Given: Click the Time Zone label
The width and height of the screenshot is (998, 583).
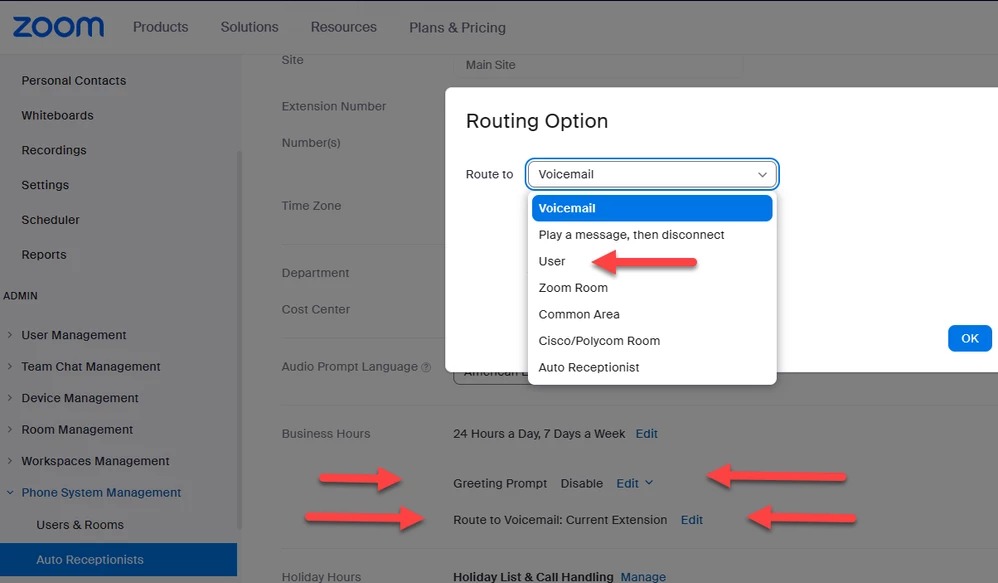Looking at the screenshot, I should [311, 206].
